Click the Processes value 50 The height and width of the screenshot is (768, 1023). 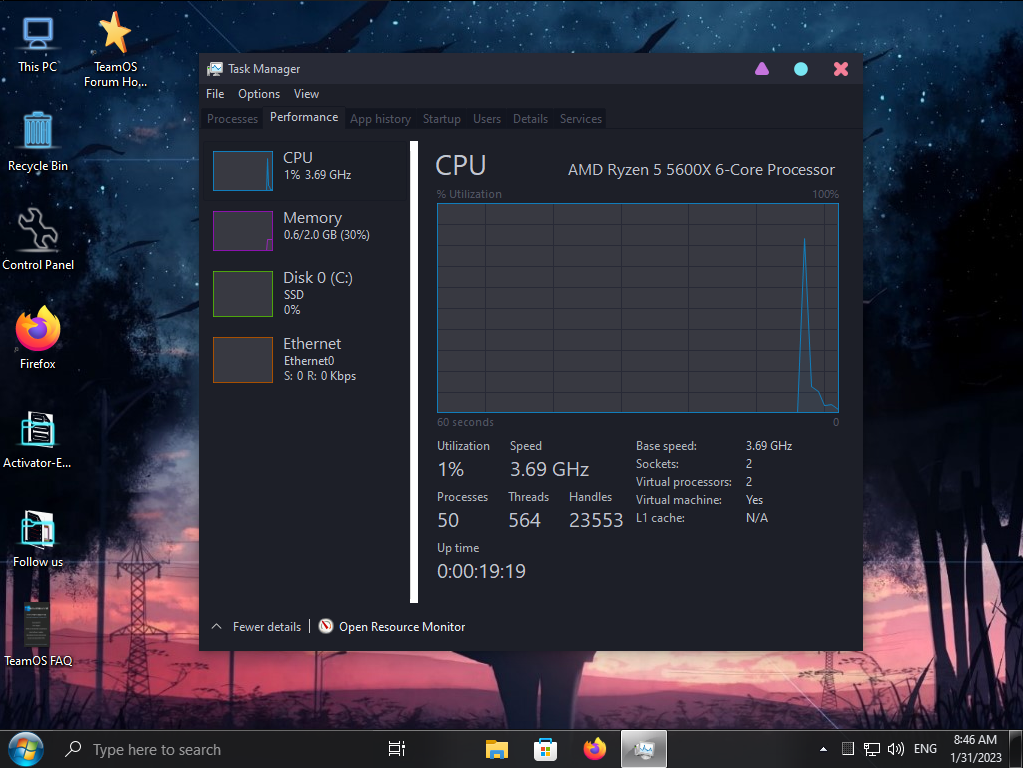coord(448,520)
